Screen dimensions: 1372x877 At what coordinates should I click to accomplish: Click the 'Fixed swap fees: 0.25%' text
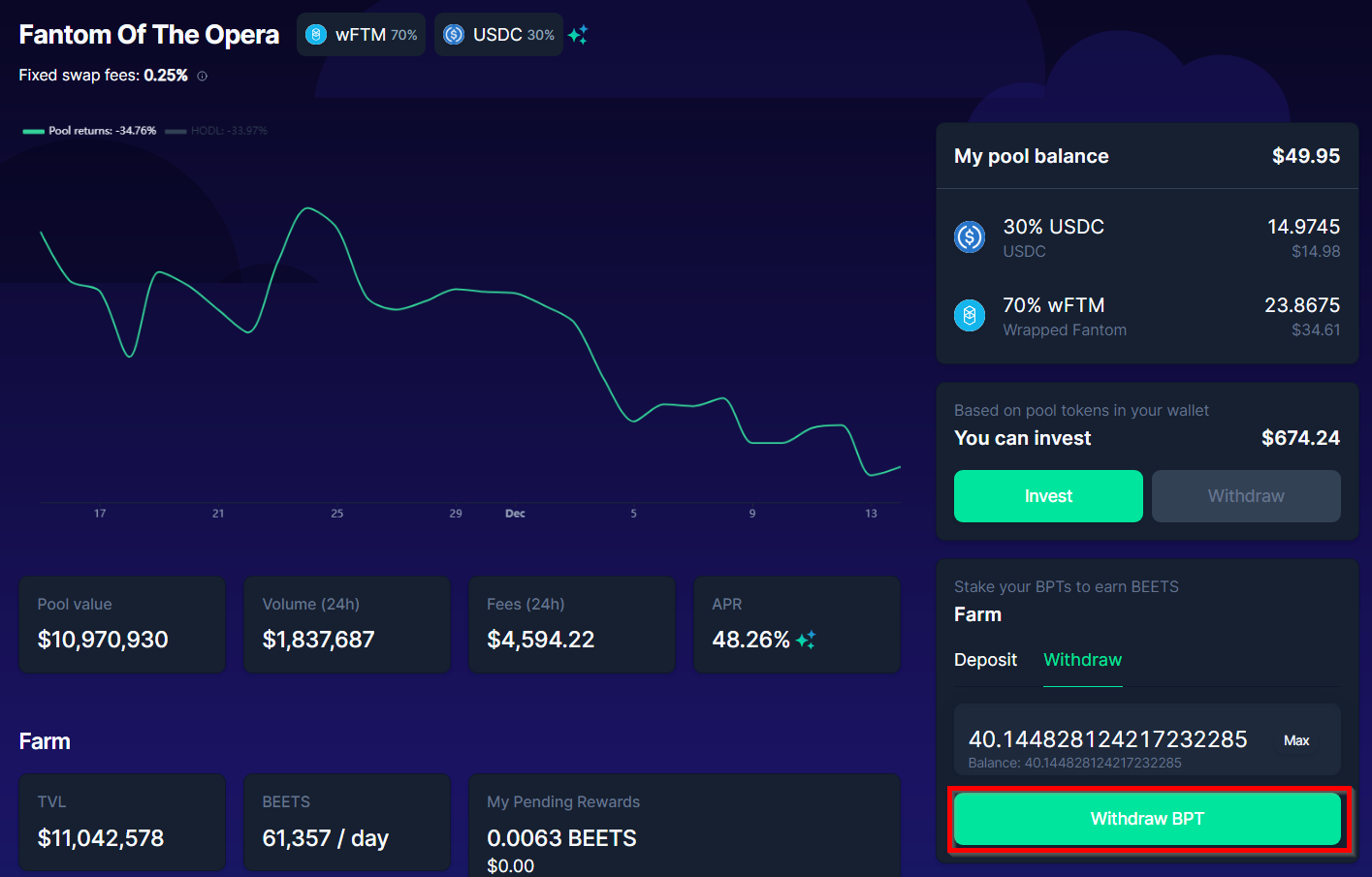104,76
